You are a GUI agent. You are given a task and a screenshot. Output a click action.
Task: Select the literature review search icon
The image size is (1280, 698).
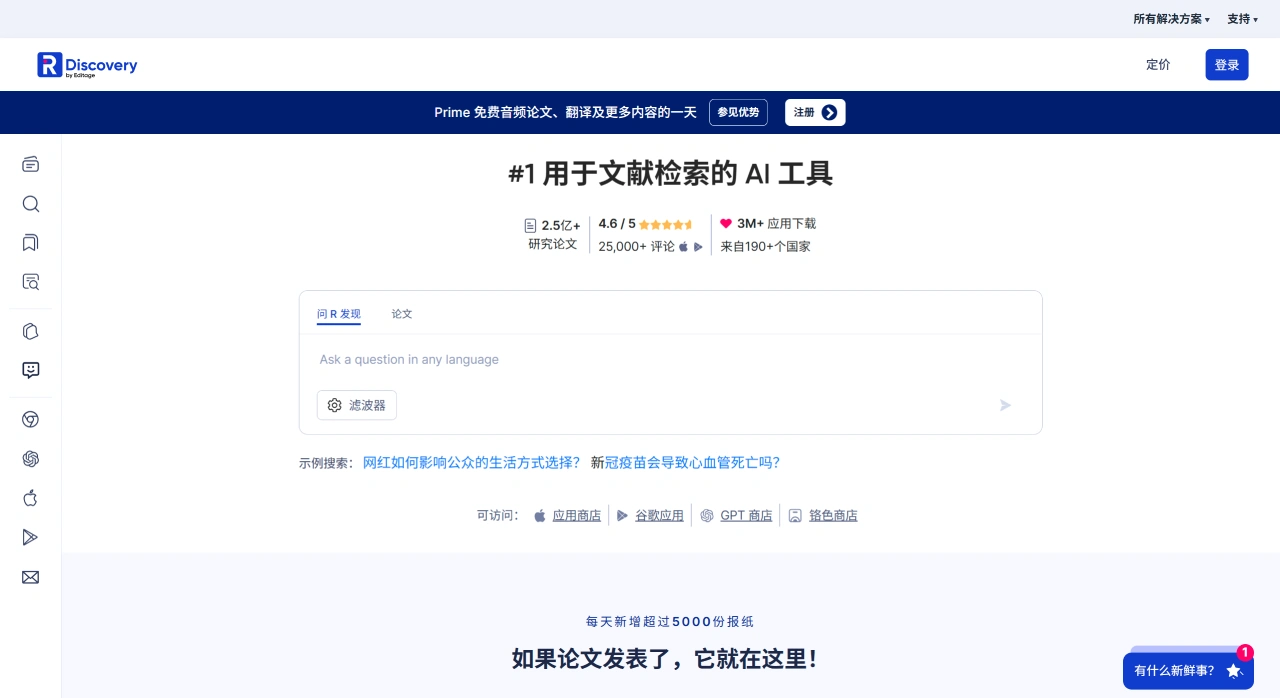pos(30,282)
